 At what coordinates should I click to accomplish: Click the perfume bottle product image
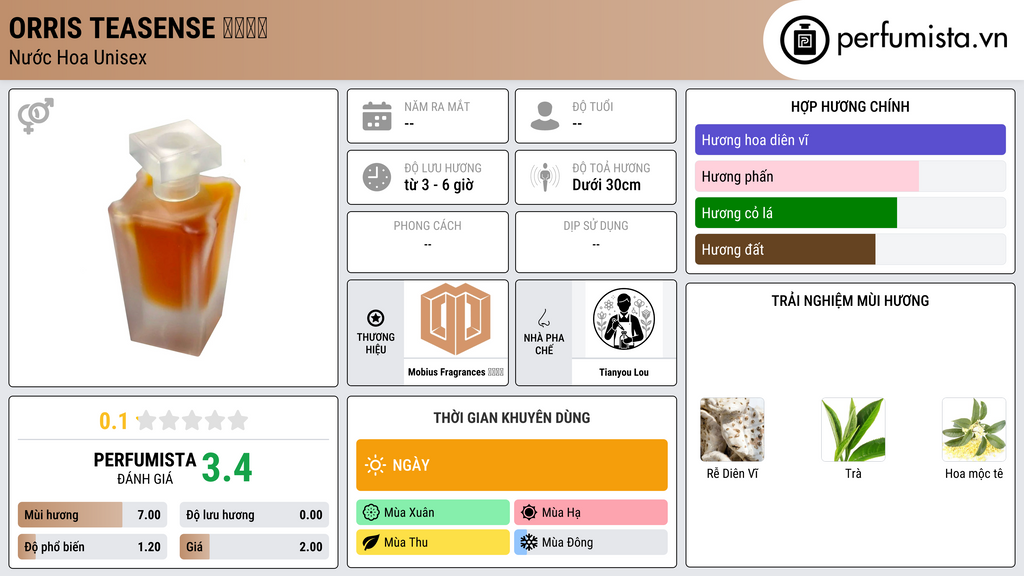pyautogui.click(x=175, y=238)
